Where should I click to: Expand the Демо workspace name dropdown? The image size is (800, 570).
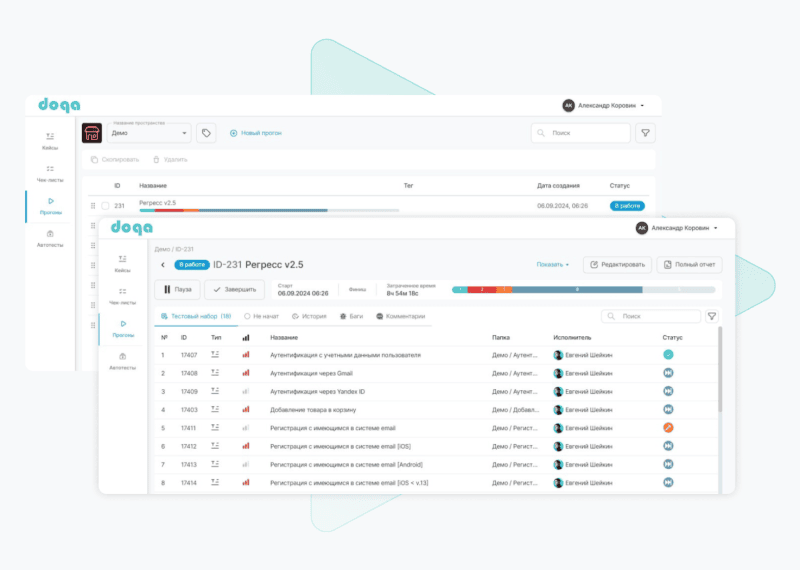[x=184, y=133]
